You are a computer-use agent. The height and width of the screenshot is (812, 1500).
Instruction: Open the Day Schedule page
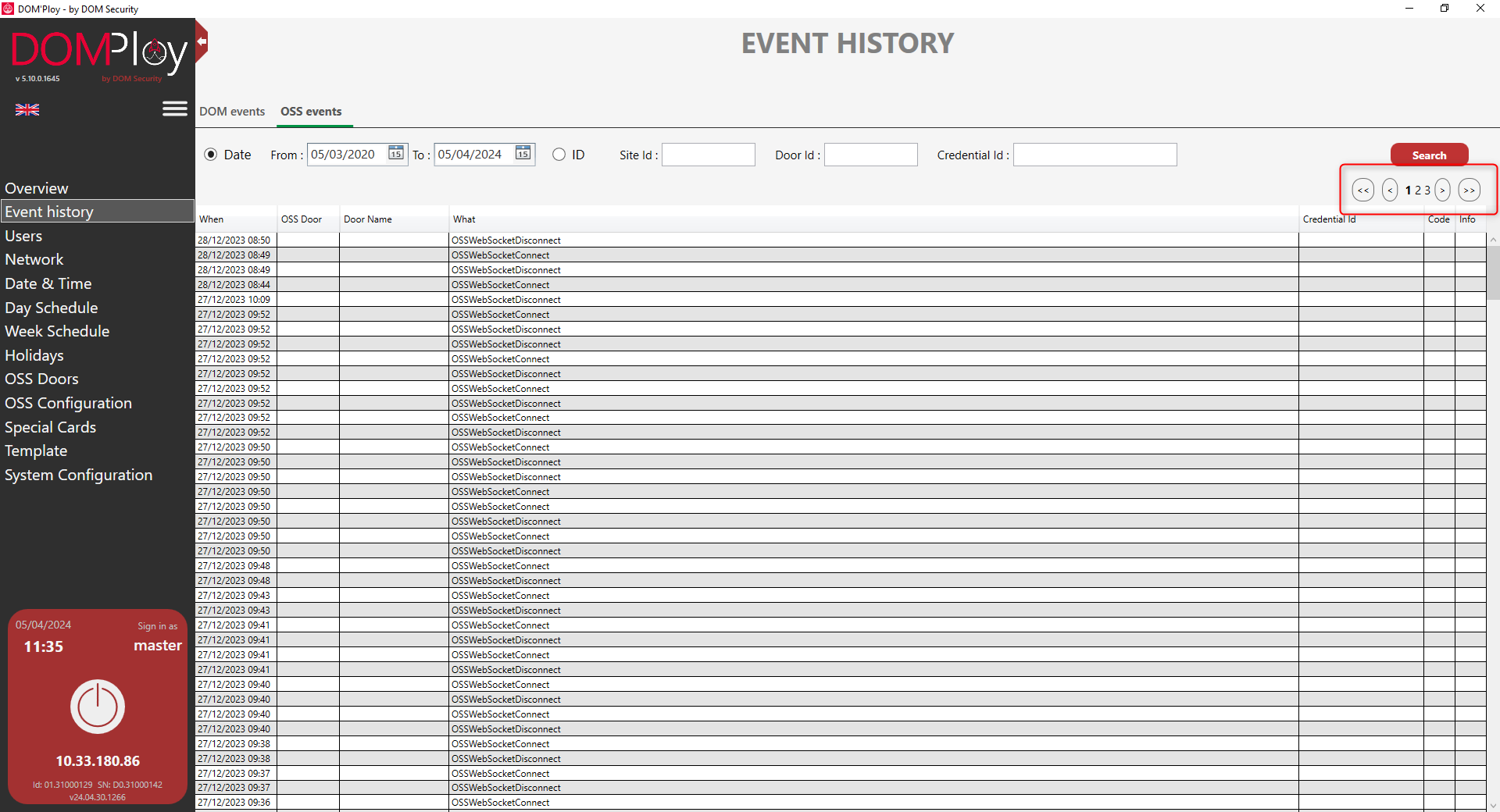click(x=52, y=308)
